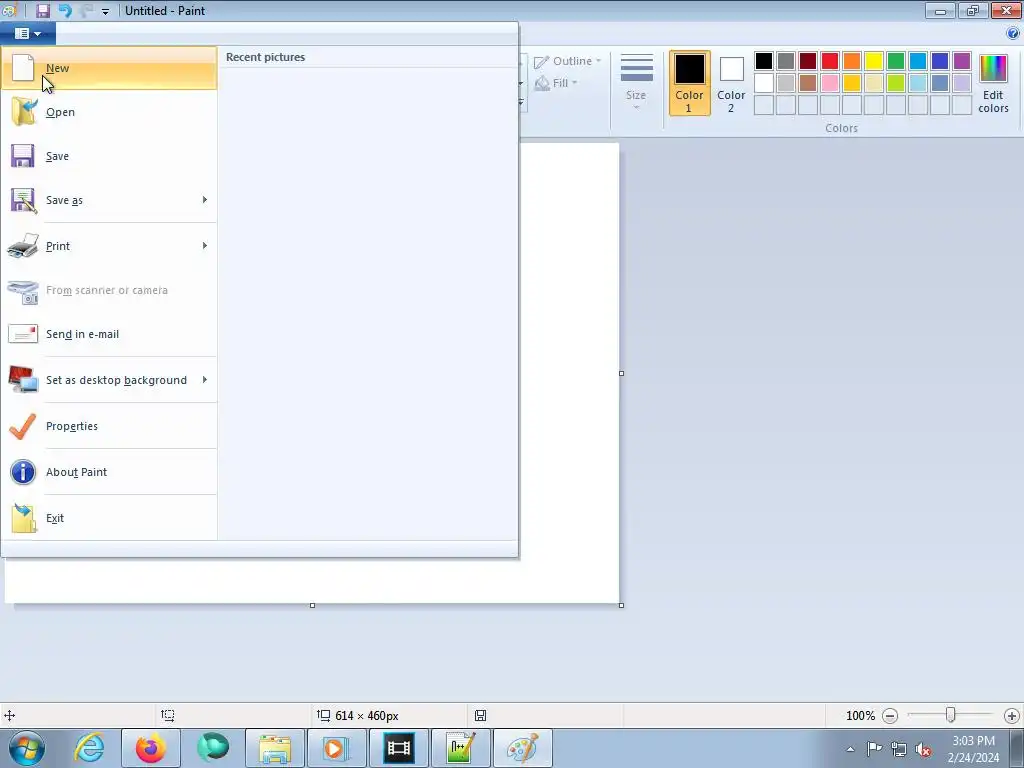Click the orange checkmark Properties icon
The width and height of the screenshot is (1024, 768).
coord(23,426)
